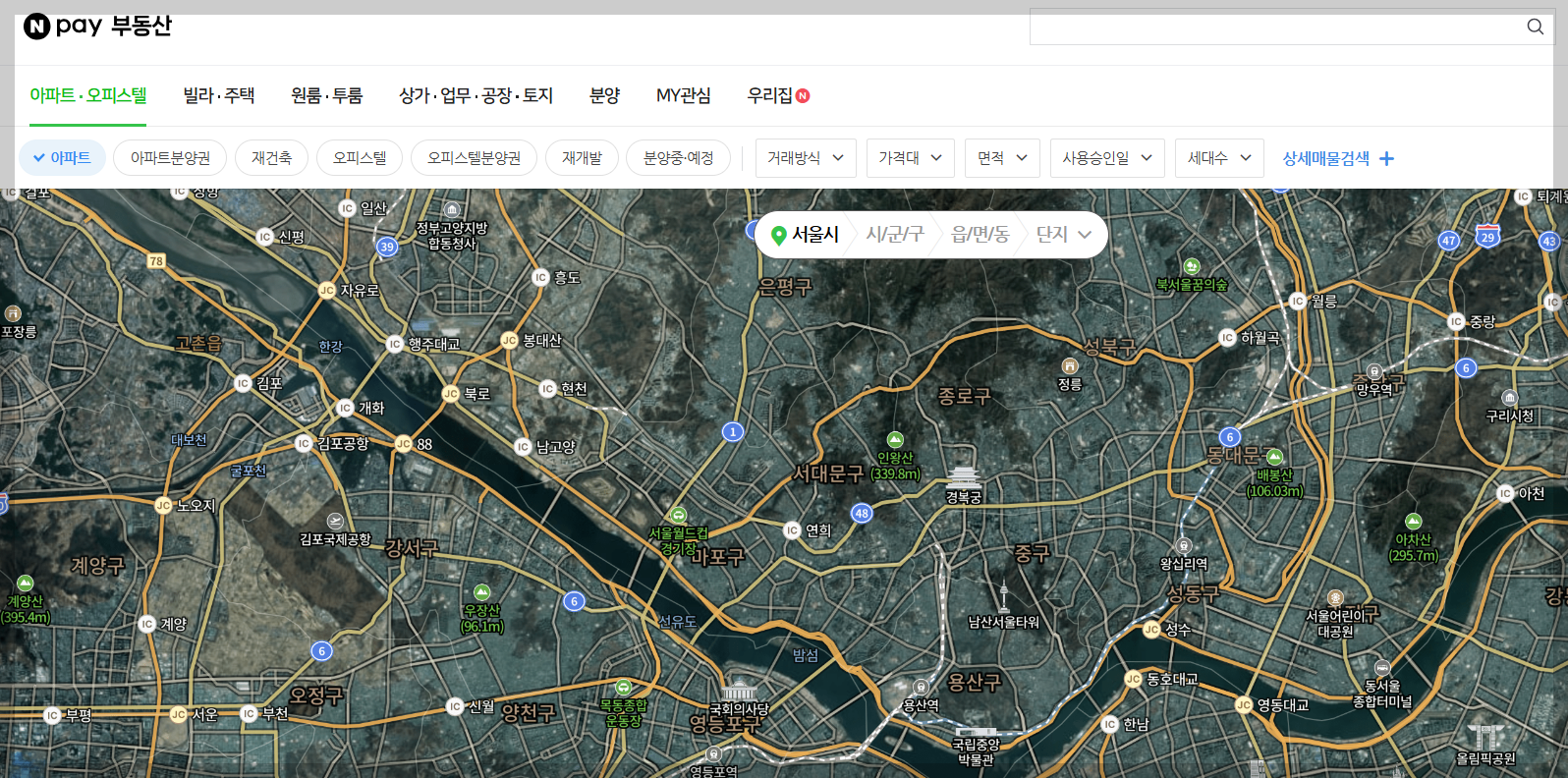Click the search input field
Image resolution: width=1568 pixels, height=778 pixels.
coord(1277,27)
